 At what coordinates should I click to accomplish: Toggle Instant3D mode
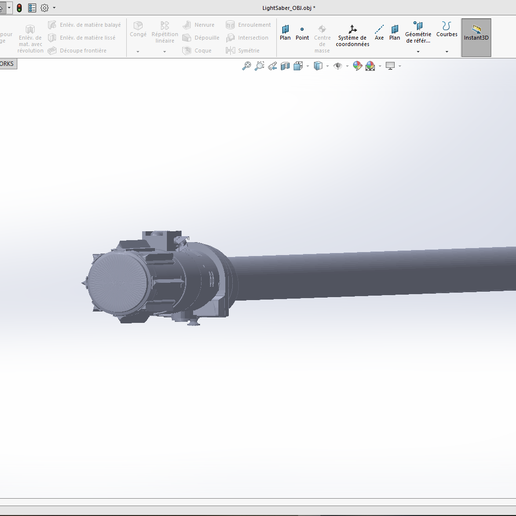[x=476, y=37]
